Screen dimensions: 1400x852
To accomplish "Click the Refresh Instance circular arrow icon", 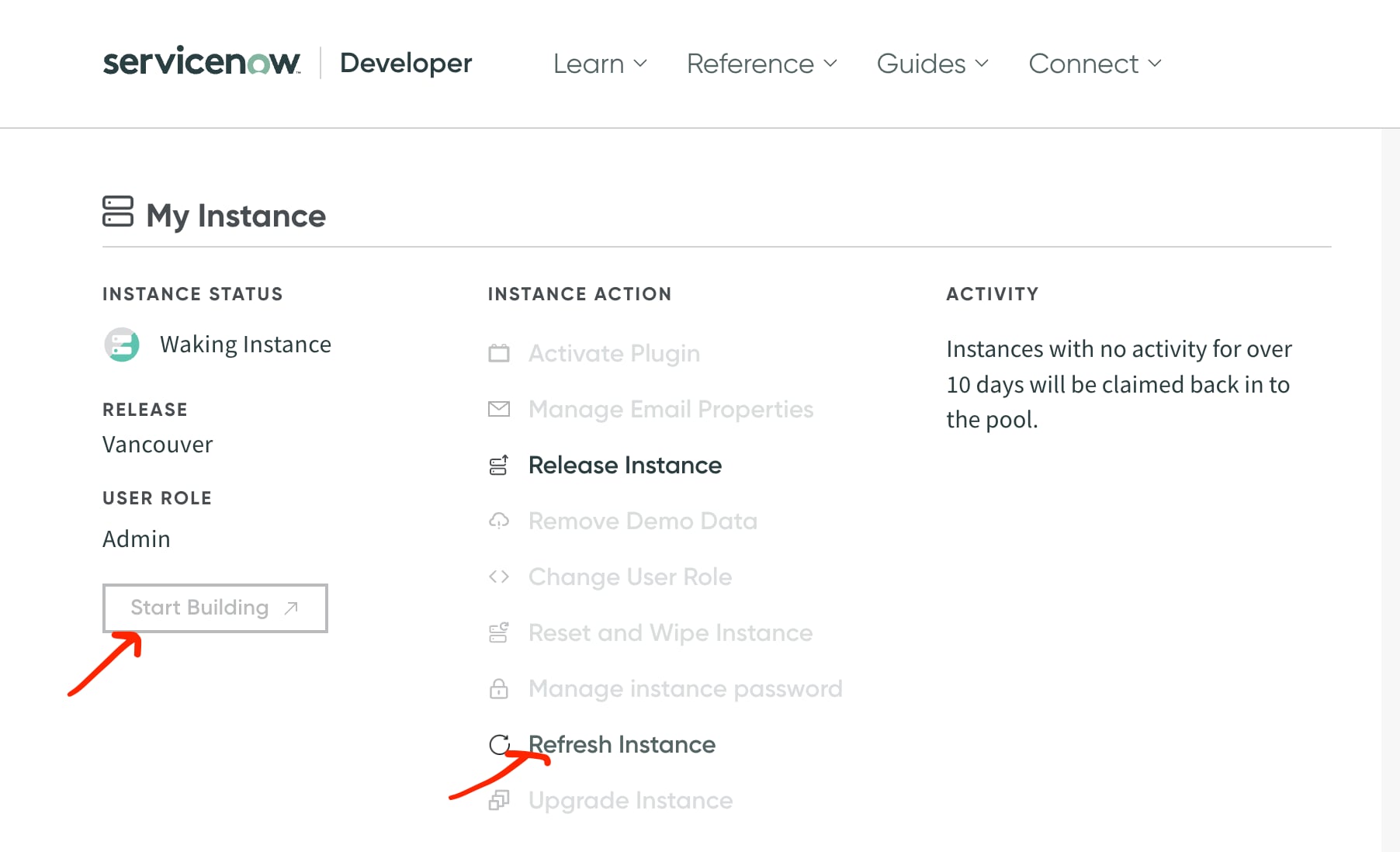I will (499, 744).
